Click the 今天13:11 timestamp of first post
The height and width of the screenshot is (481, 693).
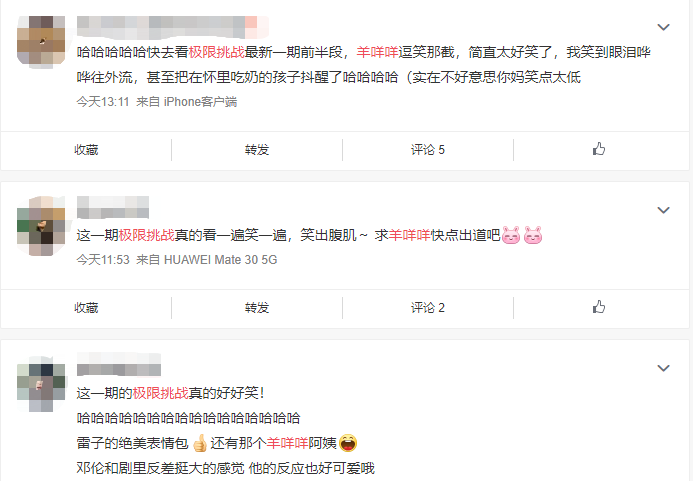point(103,102)
